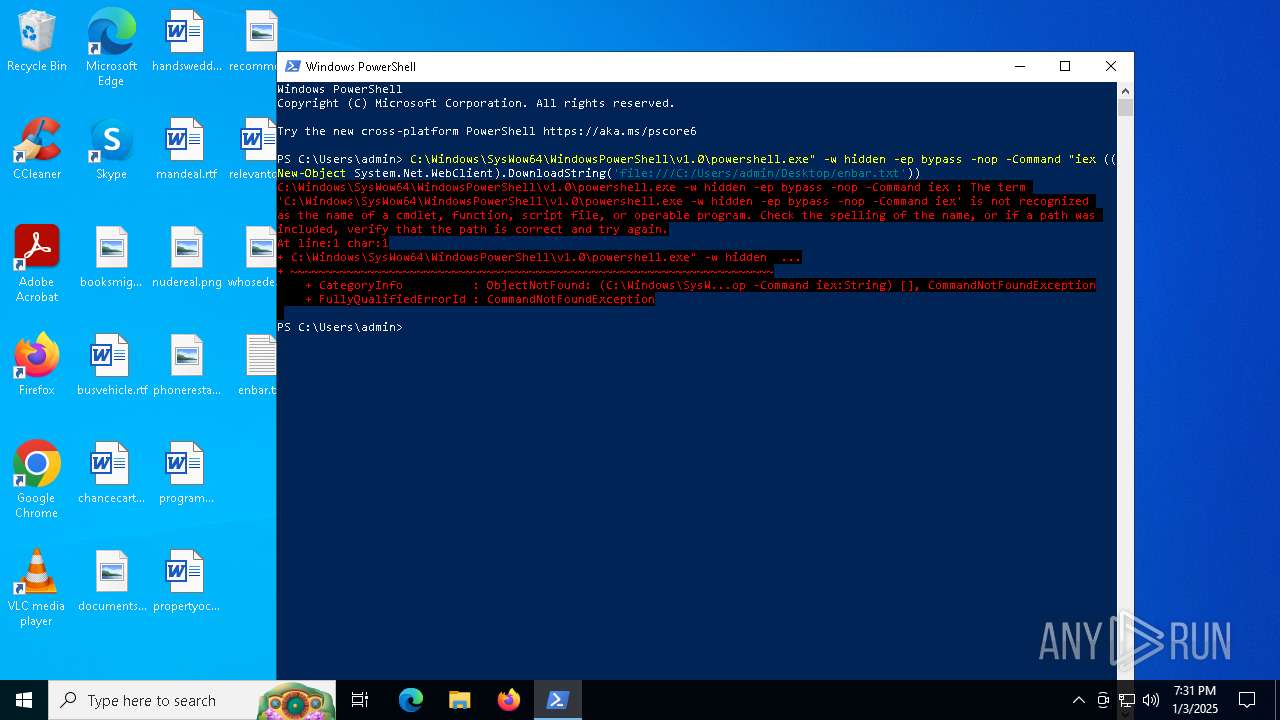Select the PowerShell taskbar button
This screenshot has height=720, width=1280.
click(x=557, y=700)
